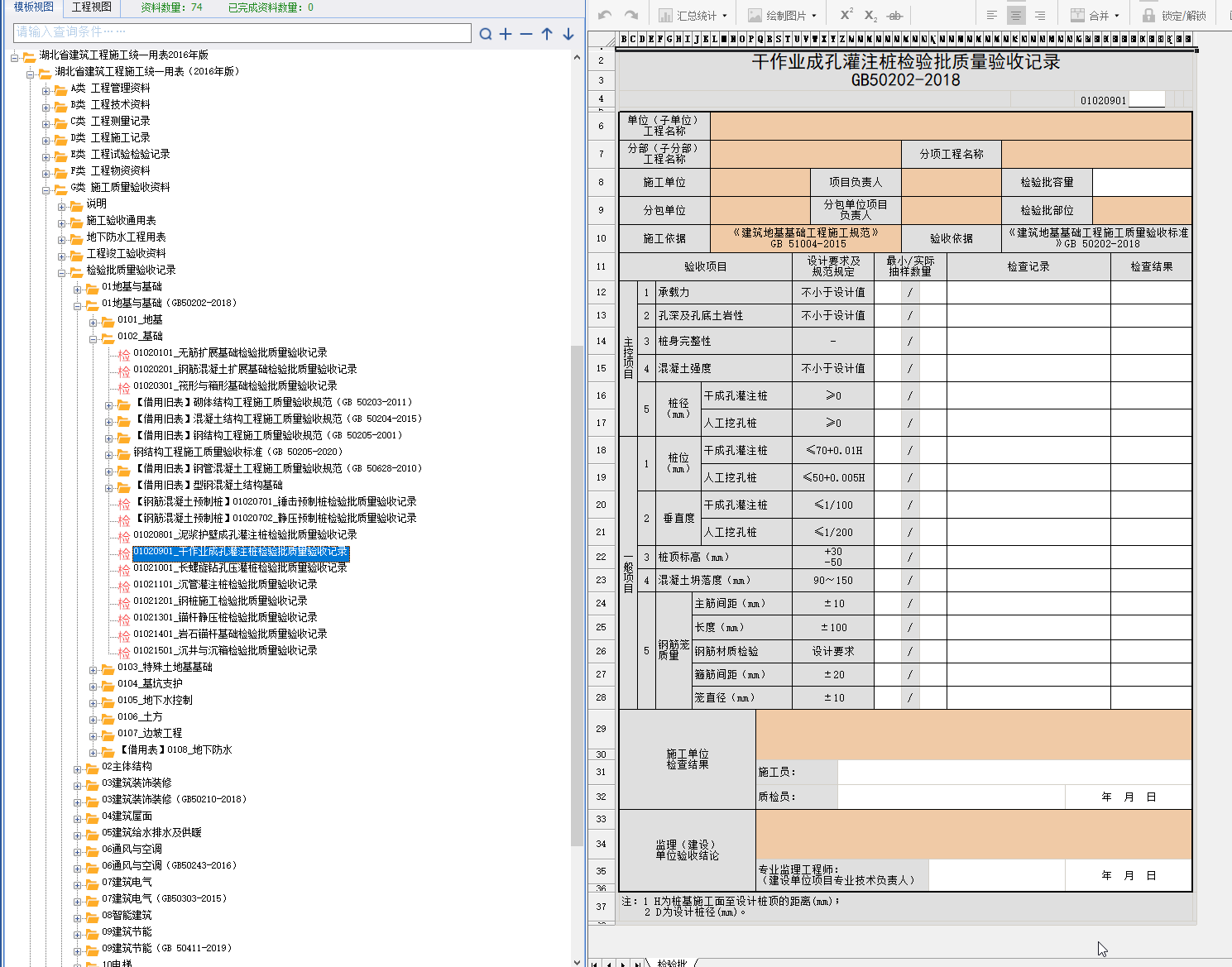1232x967 pixels.
Task: Collapse the 检验批质量验收记录 node
Action: click(x=62, y=271)
